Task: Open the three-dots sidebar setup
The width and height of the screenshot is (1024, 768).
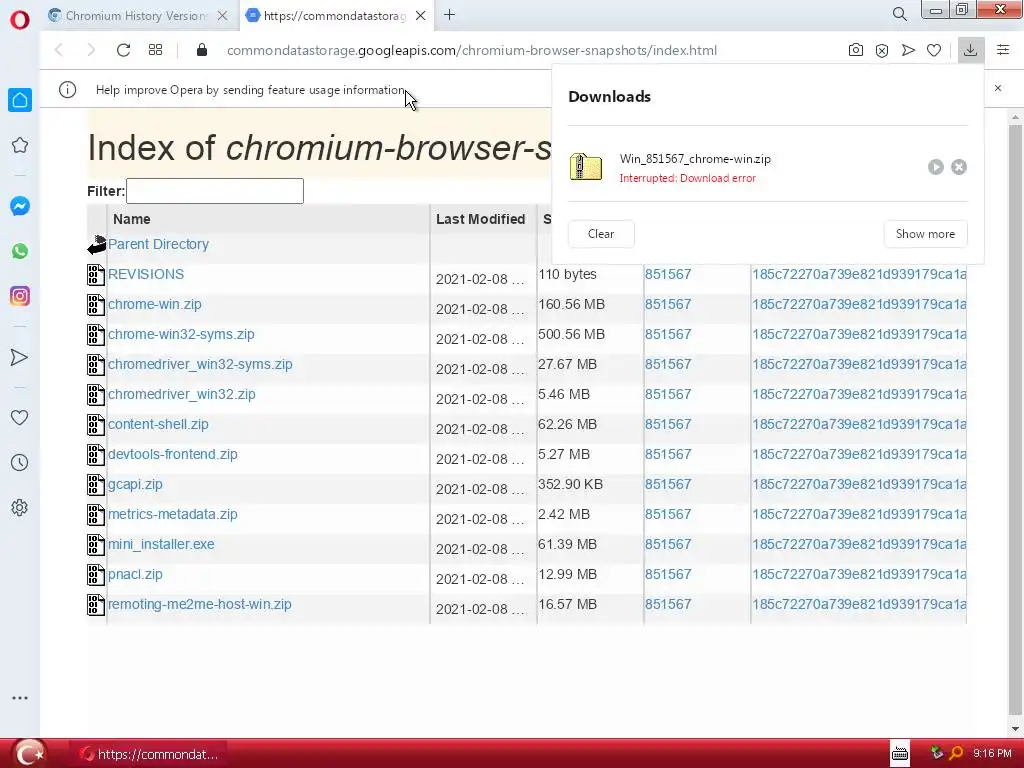Action: point(20,698)
